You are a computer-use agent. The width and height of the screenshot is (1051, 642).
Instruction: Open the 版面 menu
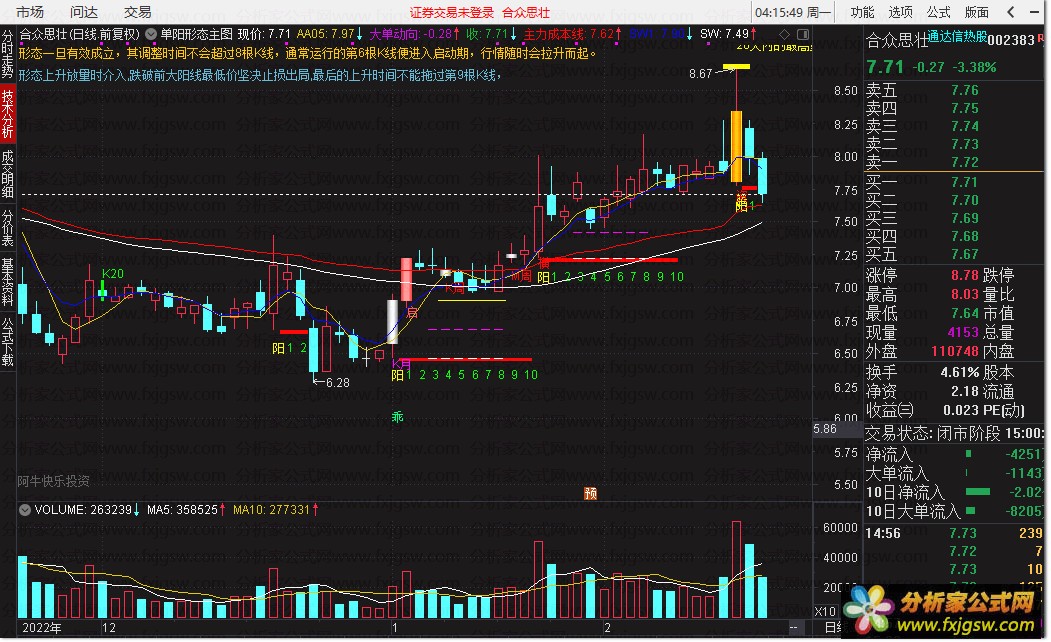(x=977, y=12)
